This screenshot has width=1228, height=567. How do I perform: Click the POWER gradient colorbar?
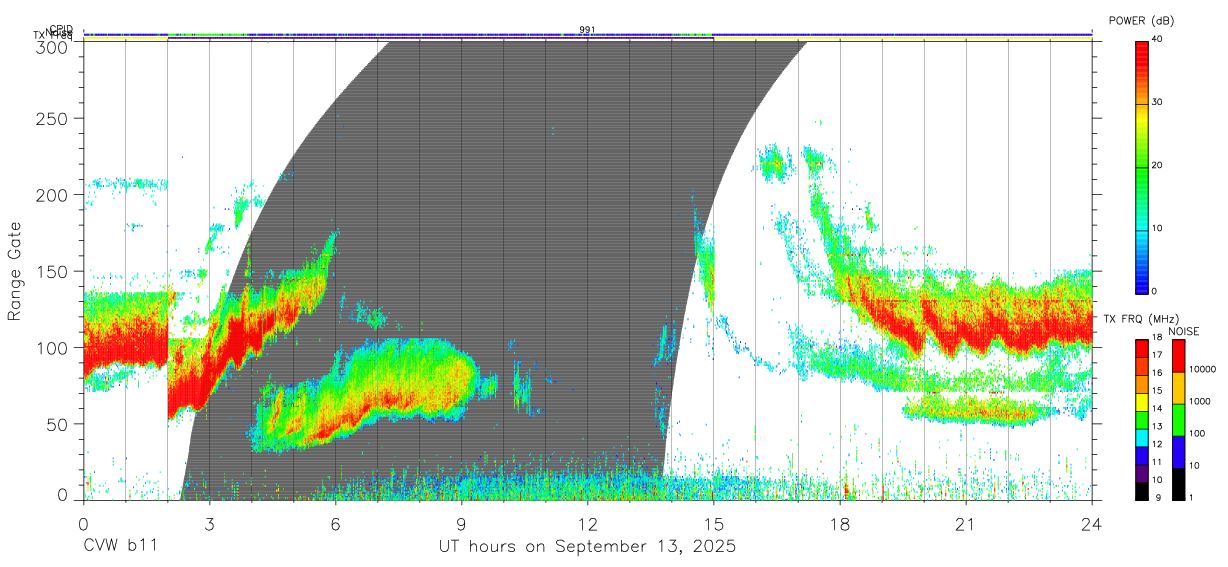click(1141, 167)
